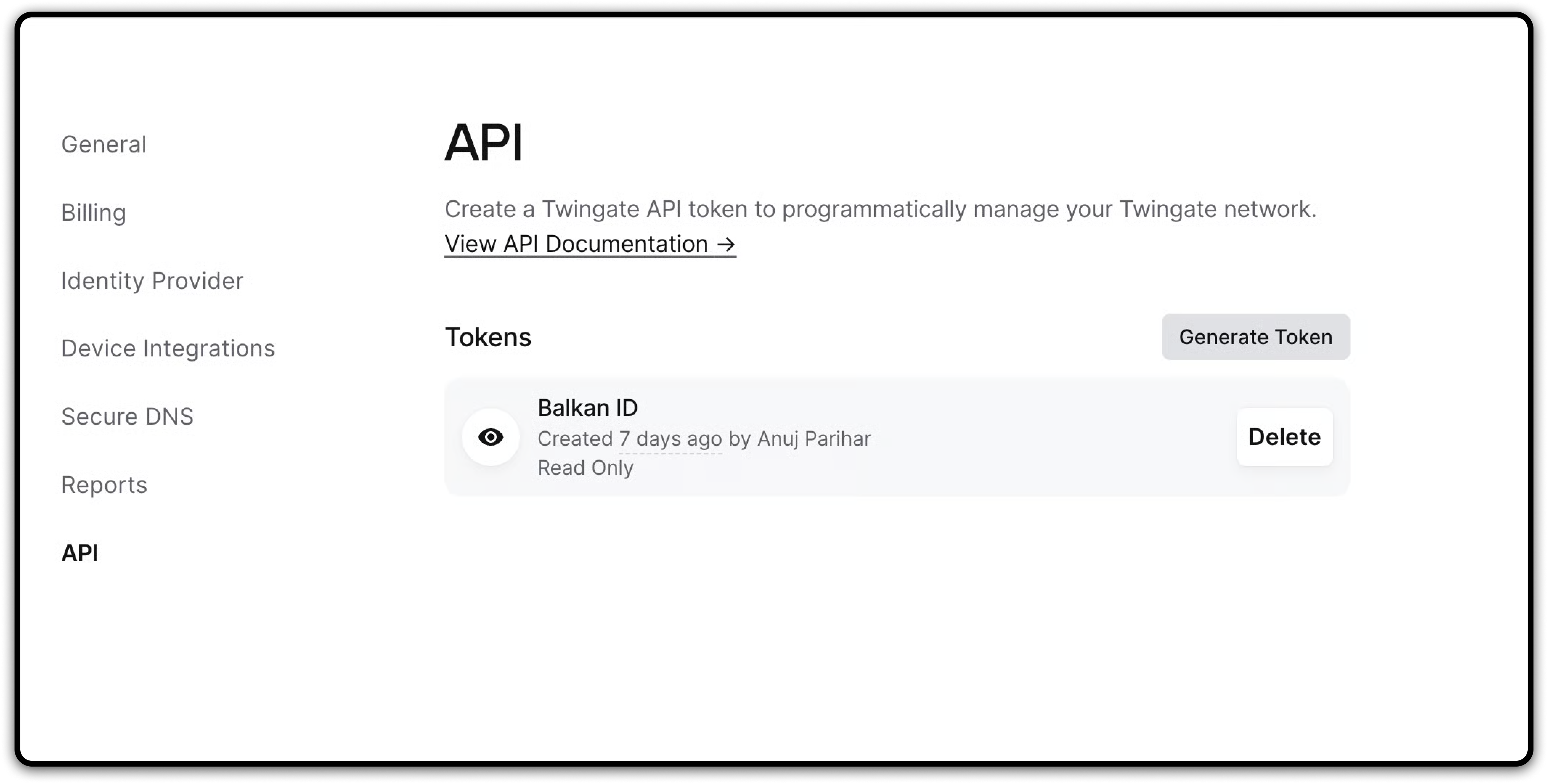Viewport: 1548px width, 784px height.
Task: Click the large API page heading
Action: click(x=483, y=143)
